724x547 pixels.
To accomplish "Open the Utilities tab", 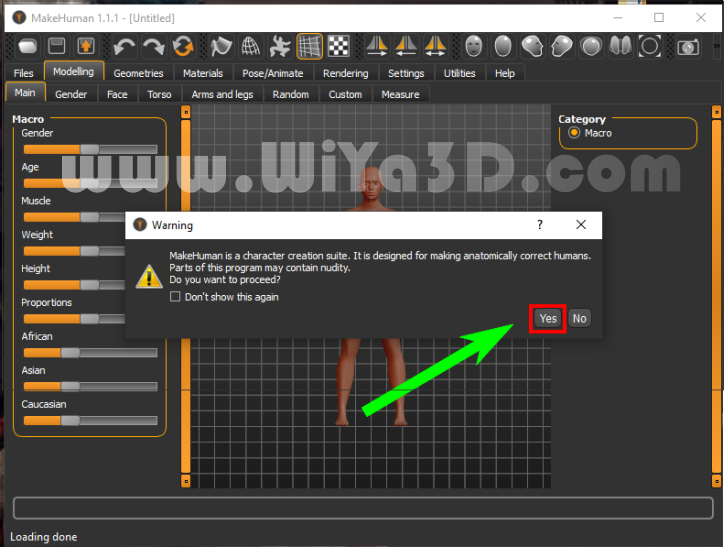I will (459, 73).
